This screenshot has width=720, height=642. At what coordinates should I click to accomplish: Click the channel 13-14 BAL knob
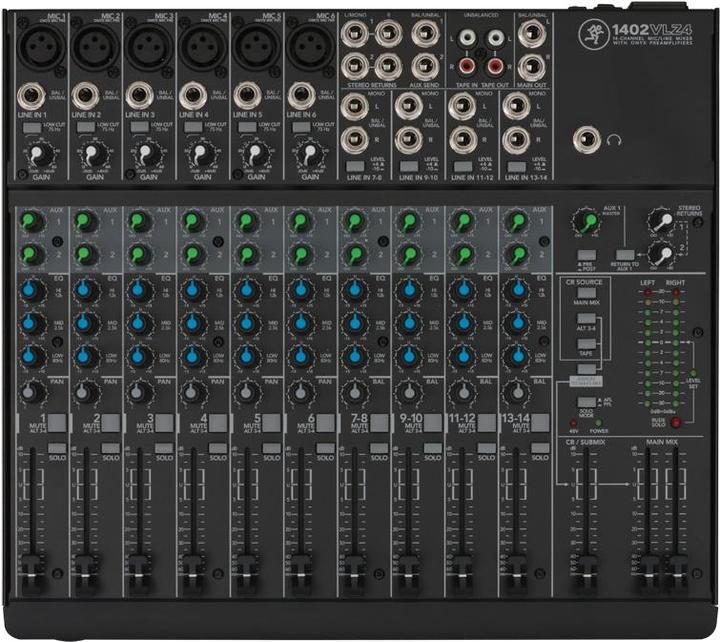(516, 392)
